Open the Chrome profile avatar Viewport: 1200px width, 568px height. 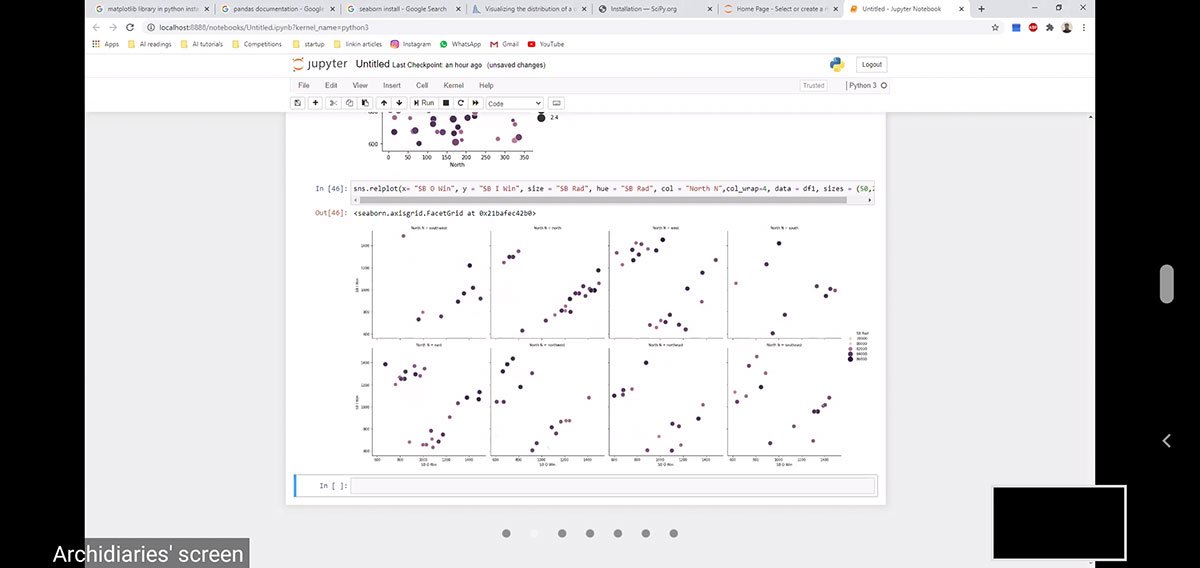click(1067, 27)
